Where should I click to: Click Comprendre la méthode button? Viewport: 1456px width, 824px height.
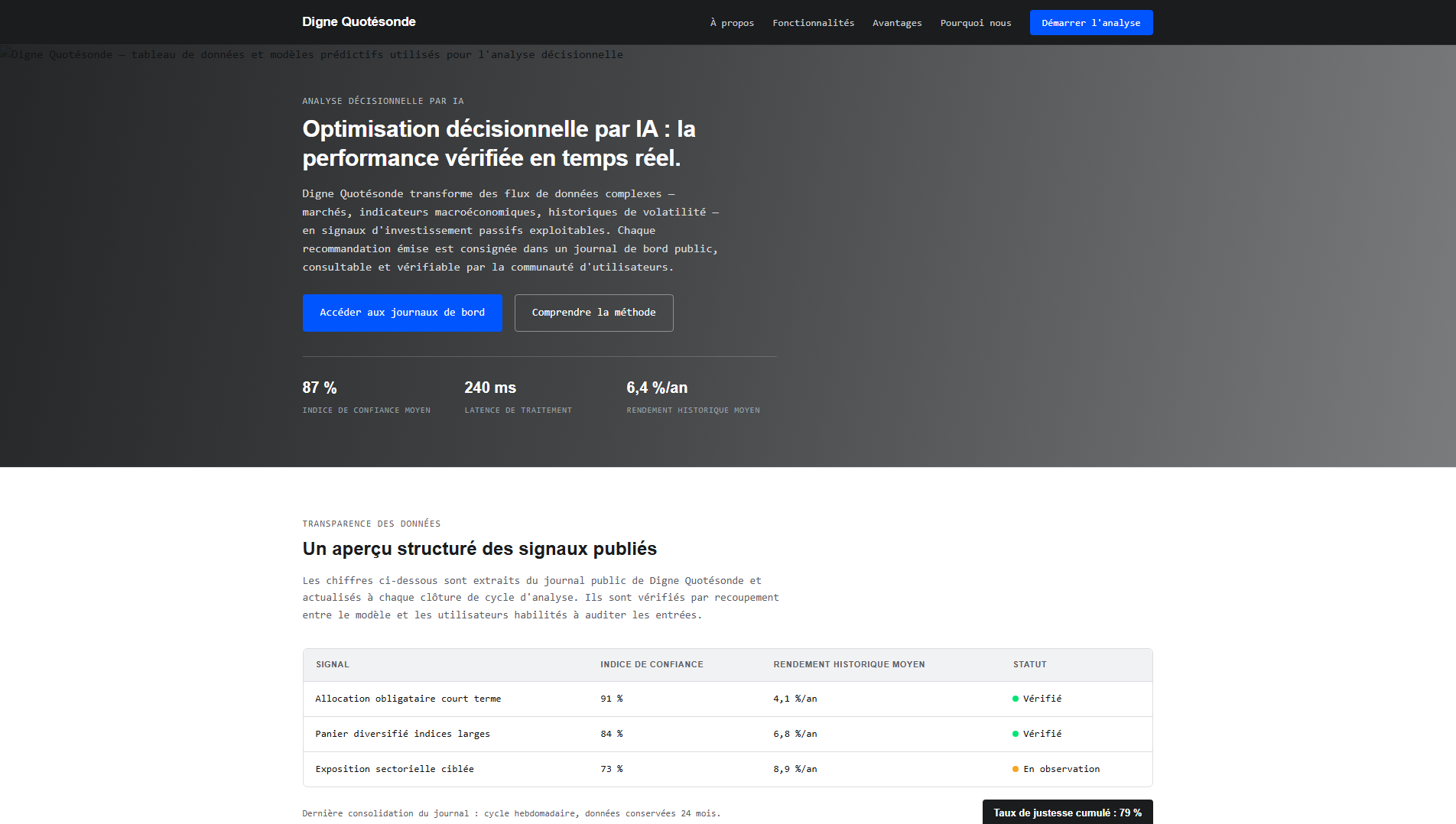594,313
